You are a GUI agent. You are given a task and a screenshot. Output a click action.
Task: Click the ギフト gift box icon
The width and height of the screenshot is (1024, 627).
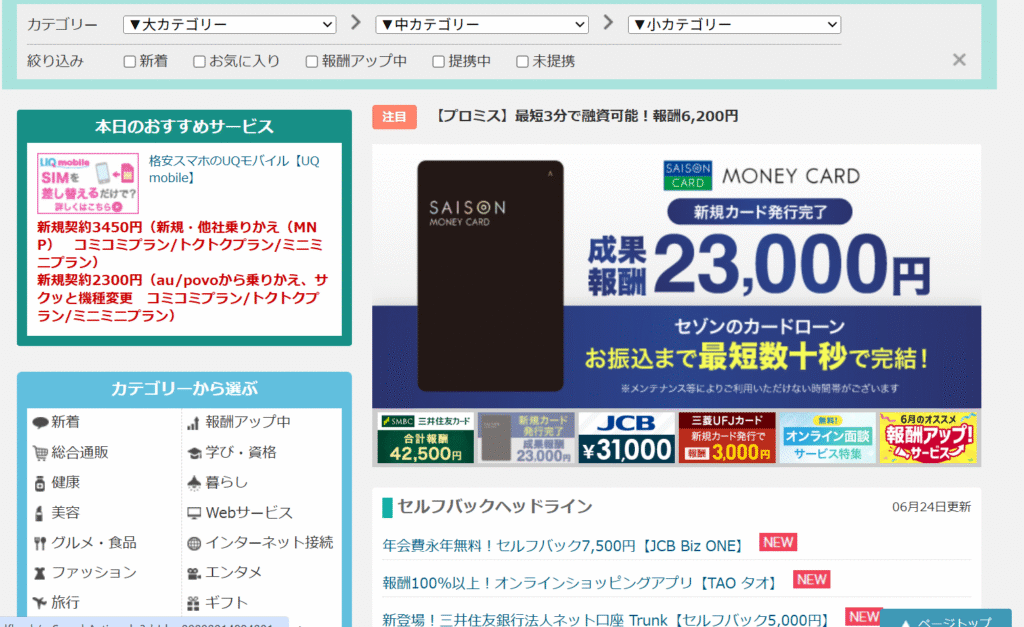(193, 603)
